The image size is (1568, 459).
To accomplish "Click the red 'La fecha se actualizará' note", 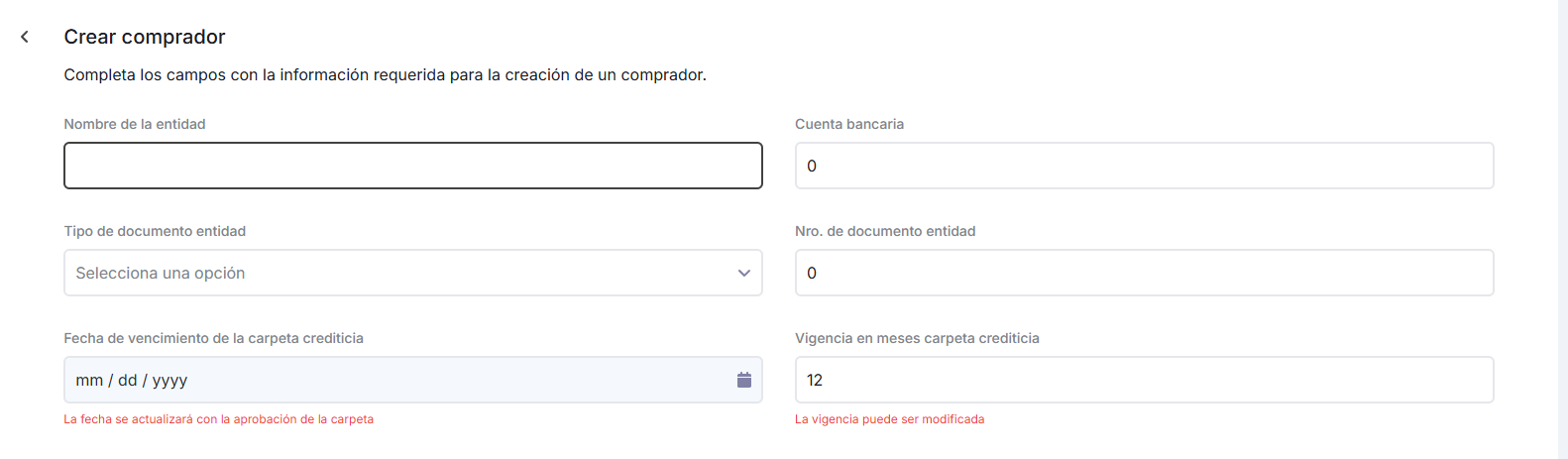I will pyautogui.click(x=218, y=419).
